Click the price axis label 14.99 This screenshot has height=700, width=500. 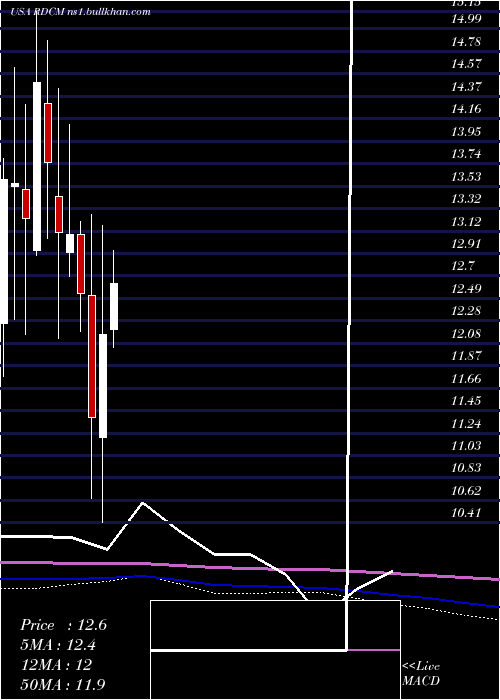click(x=466, y=19)
